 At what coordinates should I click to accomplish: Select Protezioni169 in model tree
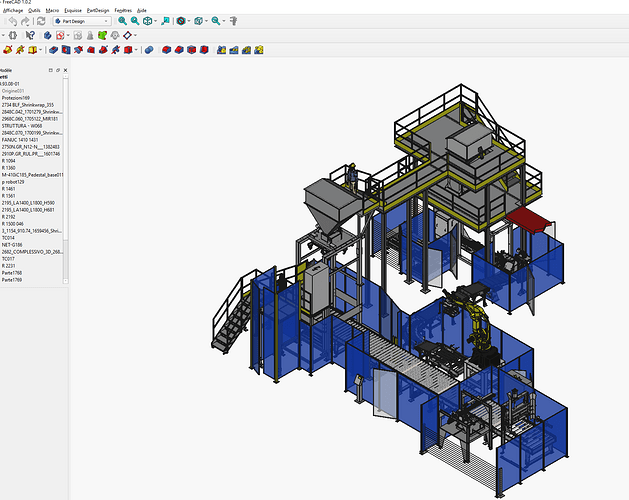click(16, 98)
